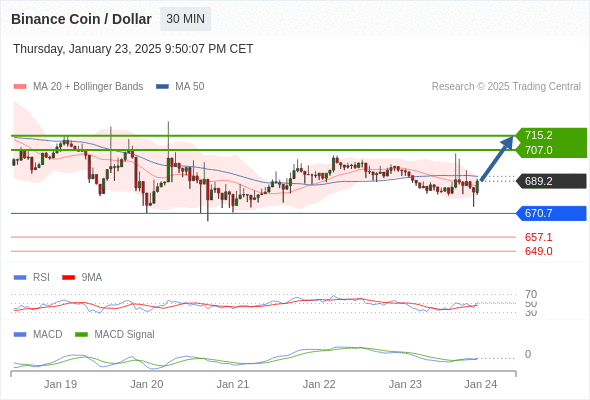Image resolution: width=590 pixels, height=400 pixels.
Task: Click the red 9MA legend swatch
Action: coord(68,278)
